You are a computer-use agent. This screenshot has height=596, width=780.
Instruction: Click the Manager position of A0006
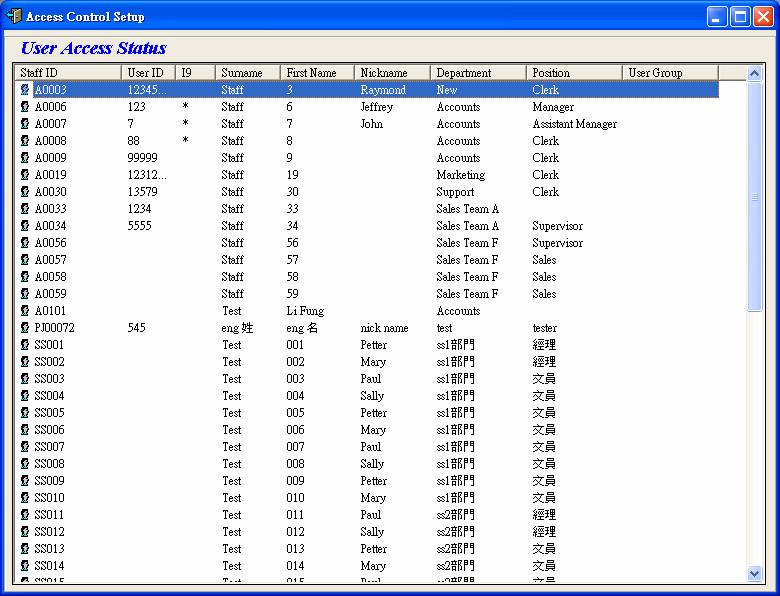[553, 106]
